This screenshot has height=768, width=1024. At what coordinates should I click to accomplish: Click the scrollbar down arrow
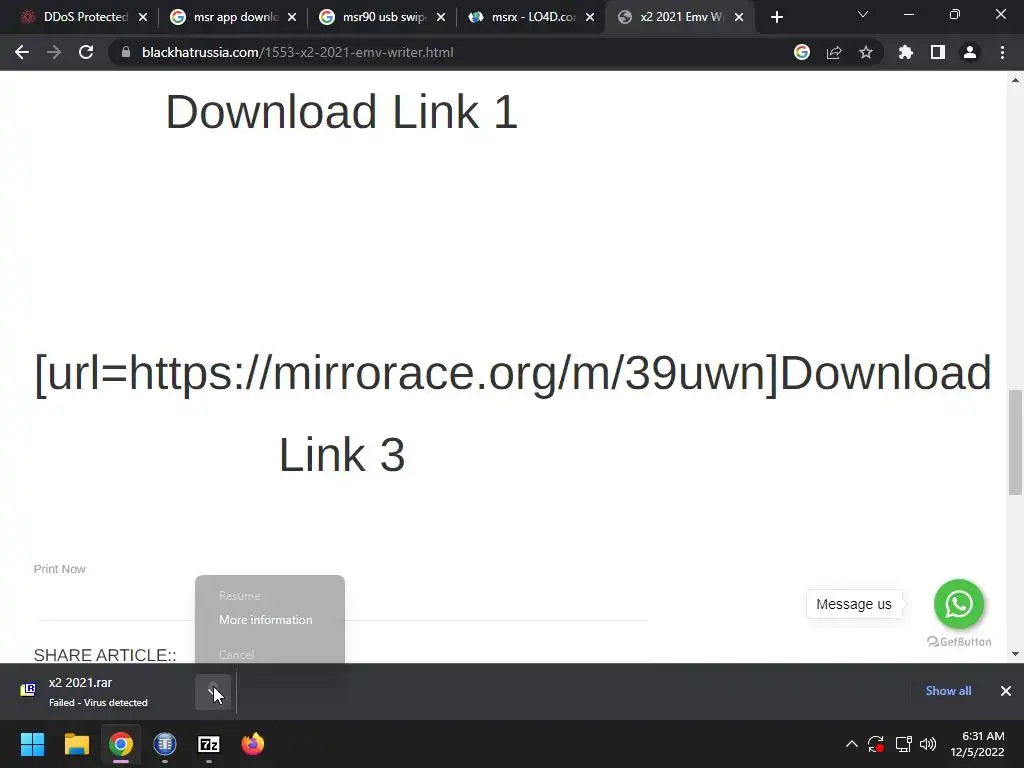[x=1015, y=654]
